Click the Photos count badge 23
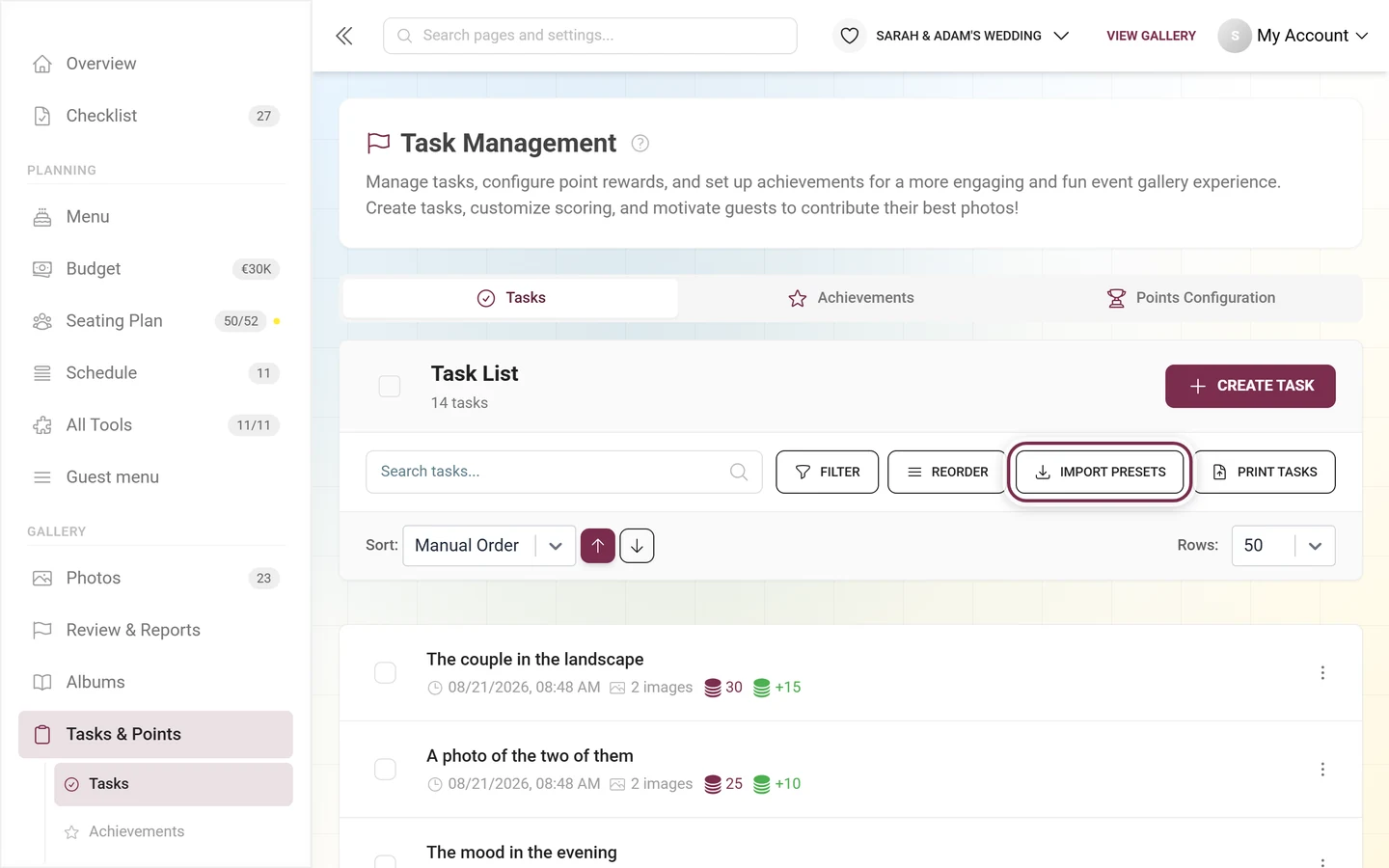Viewport: 1389px width, 868px height. click(x=264, y=579)
